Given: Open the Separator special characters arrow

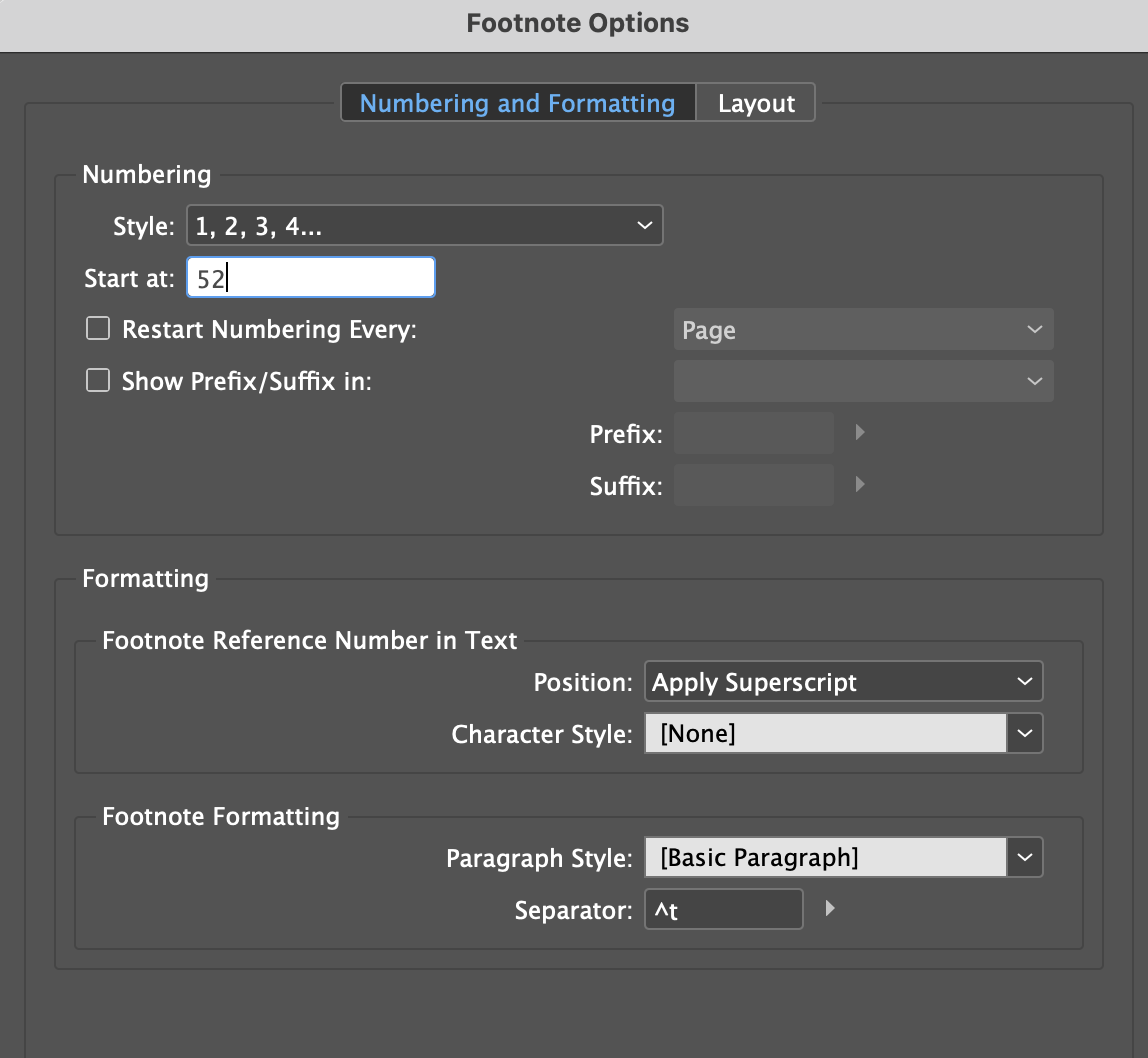Looking at the screenshot, I should coord(830,909).
